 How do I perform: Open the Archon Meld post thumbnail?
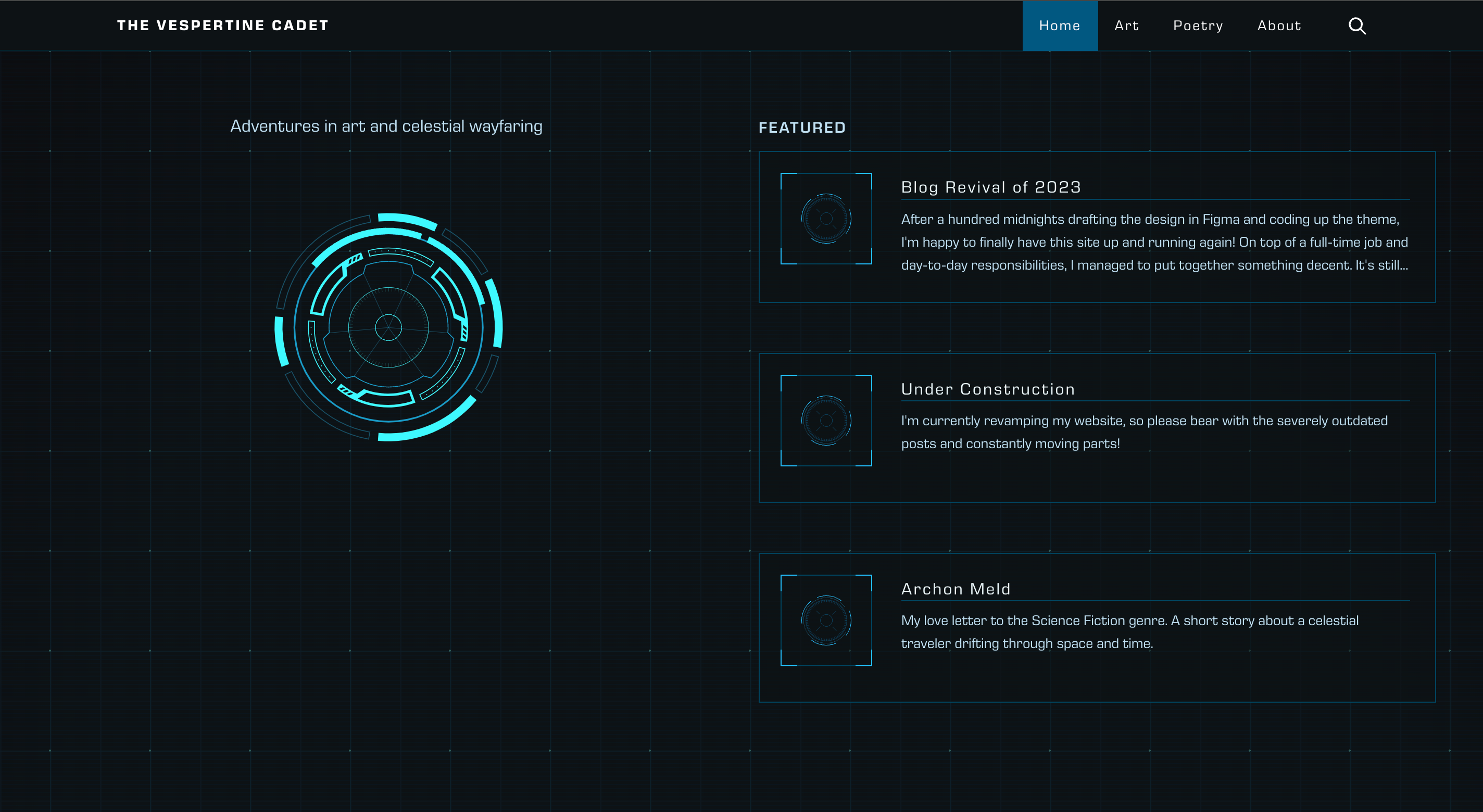coord(825,620)
